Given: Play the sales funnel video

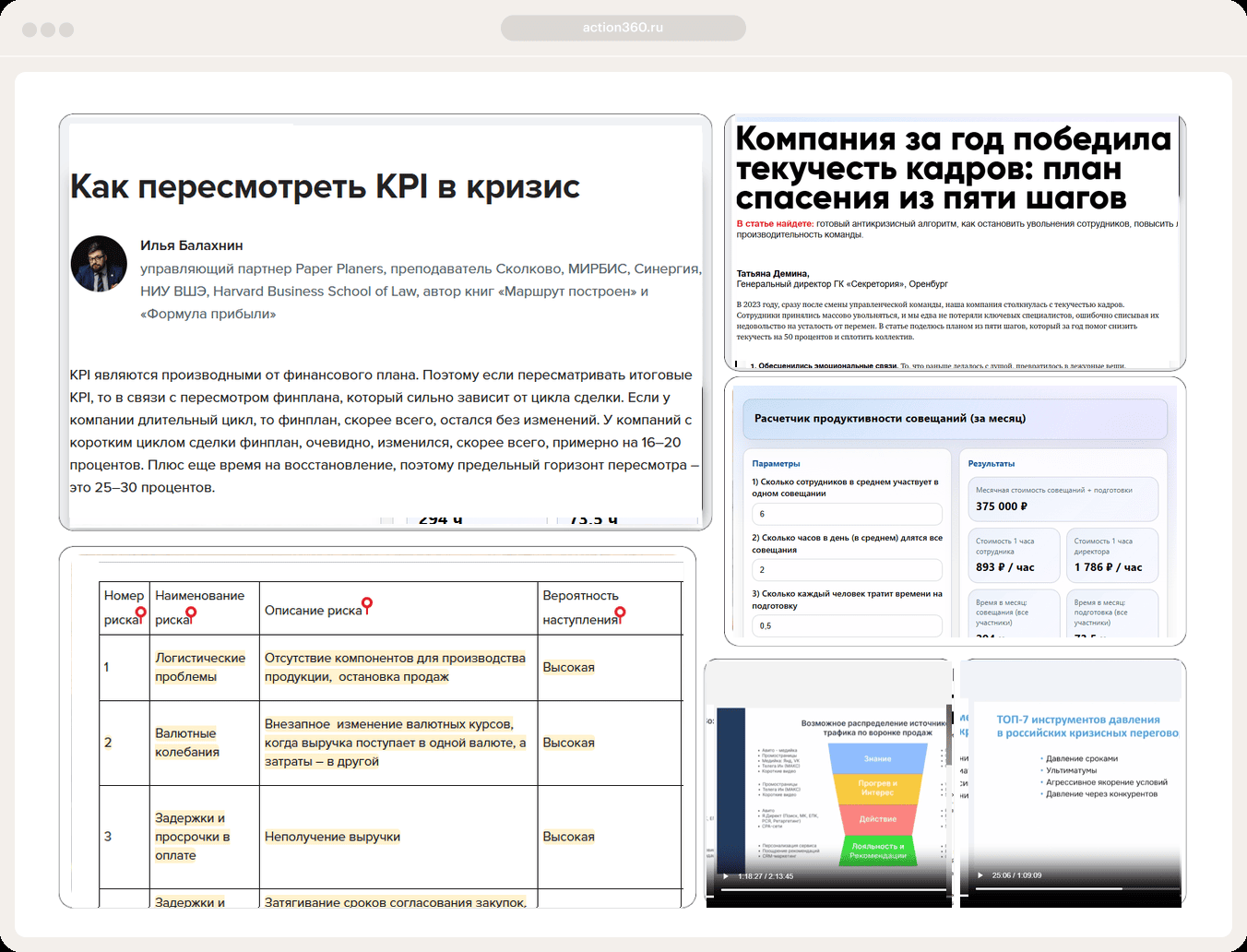Looking at the screenshot, I should (x=725, y=876).
